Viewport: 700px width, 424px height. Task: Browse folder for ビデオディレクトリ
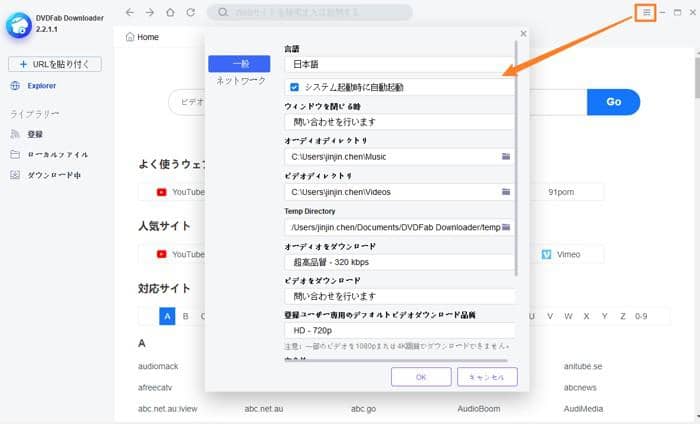coord(506,192)
